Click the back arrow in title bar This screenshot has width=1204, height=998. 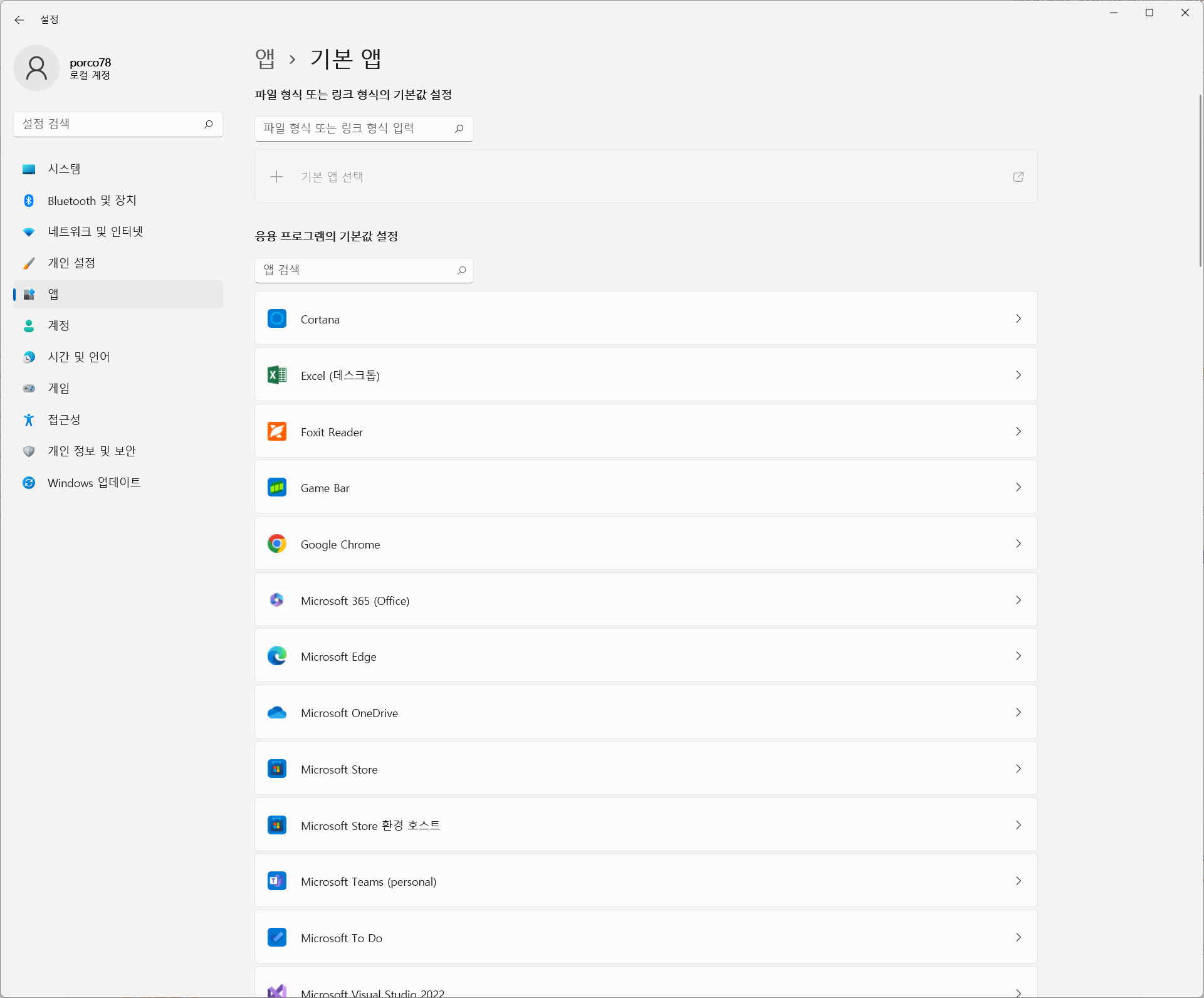tap(19, 20)
